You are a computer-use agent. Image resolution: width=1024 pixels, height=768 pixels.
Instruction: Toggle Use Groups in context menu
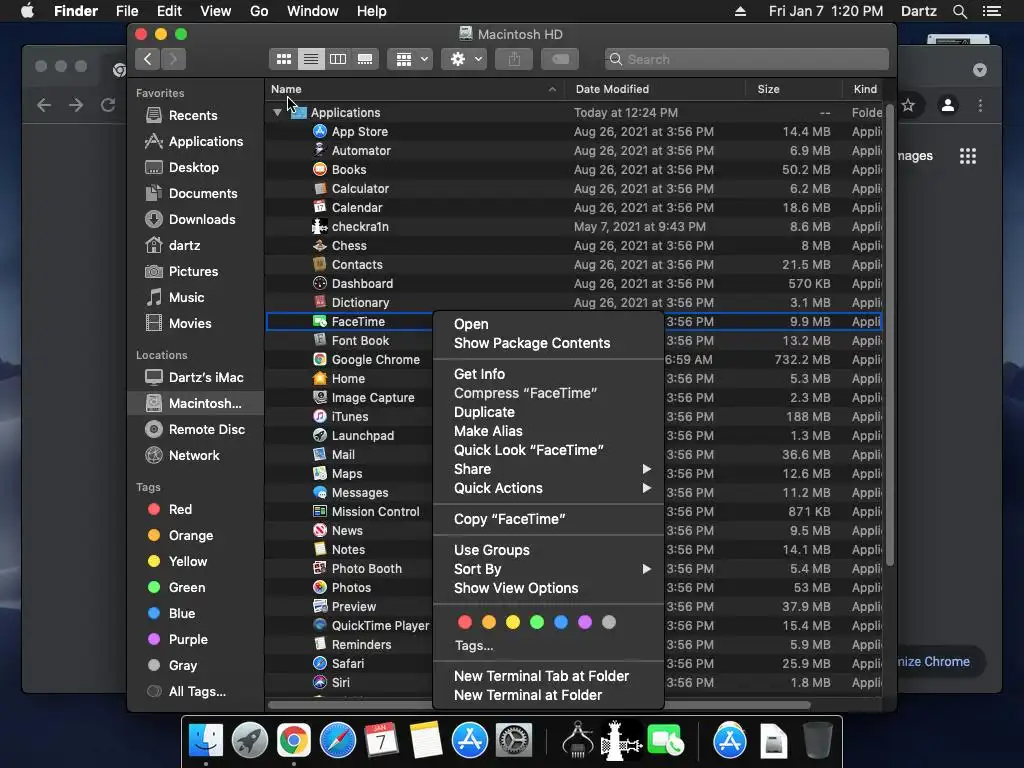[x=549, y=550]
